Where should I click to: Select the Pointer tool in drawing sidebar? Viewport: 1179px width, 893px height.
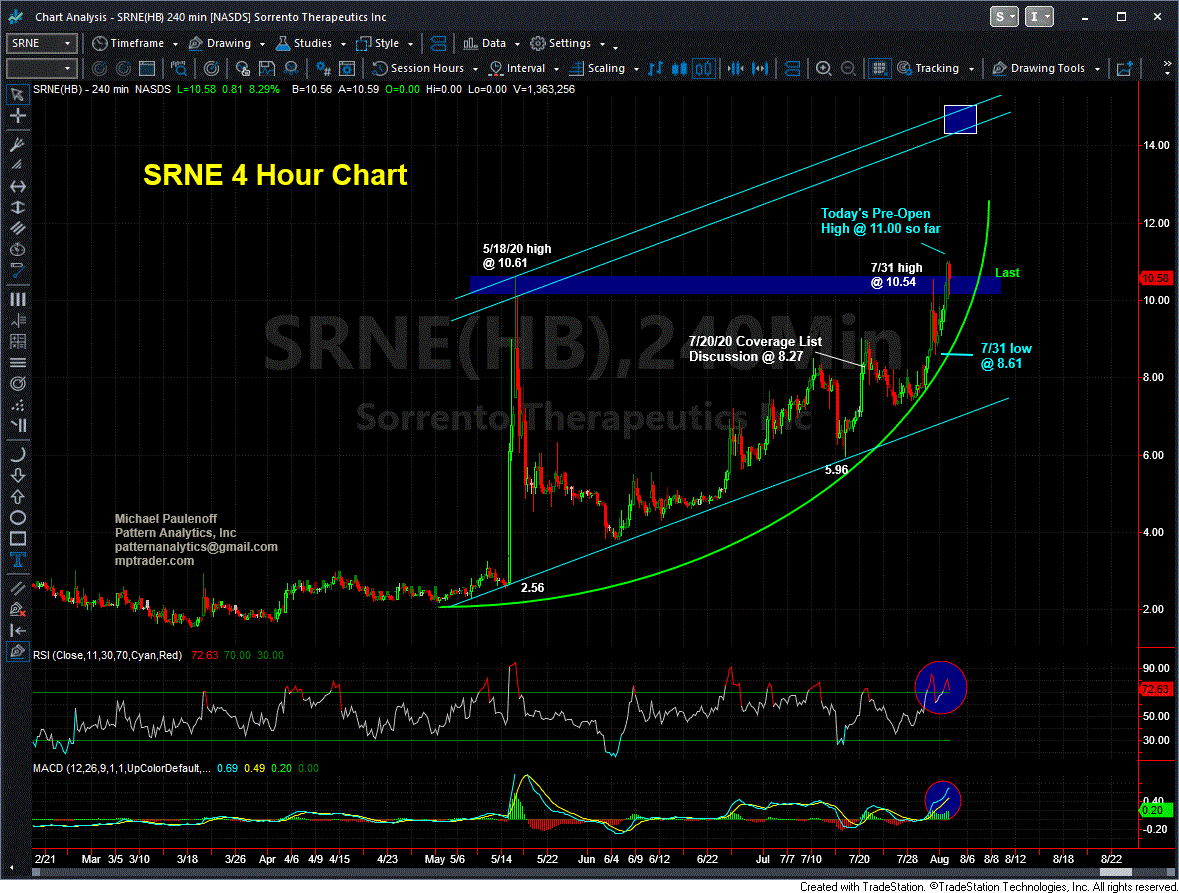[17, 95]
